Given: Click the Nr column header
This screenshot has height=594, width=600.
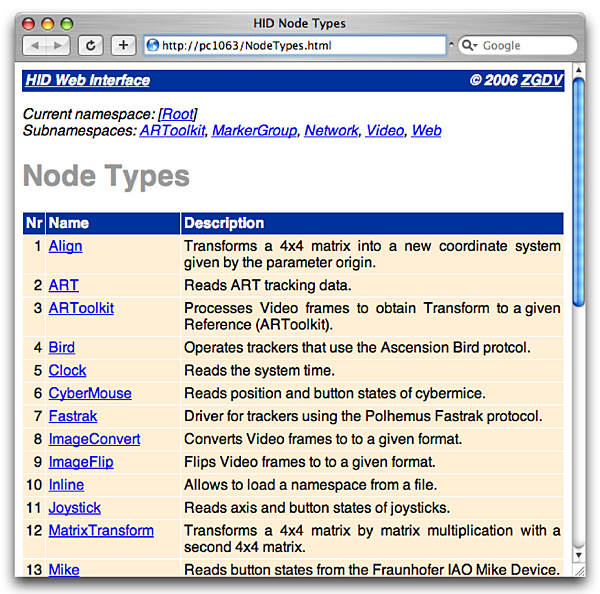Looking at the screenshot, I should [34, 223].
